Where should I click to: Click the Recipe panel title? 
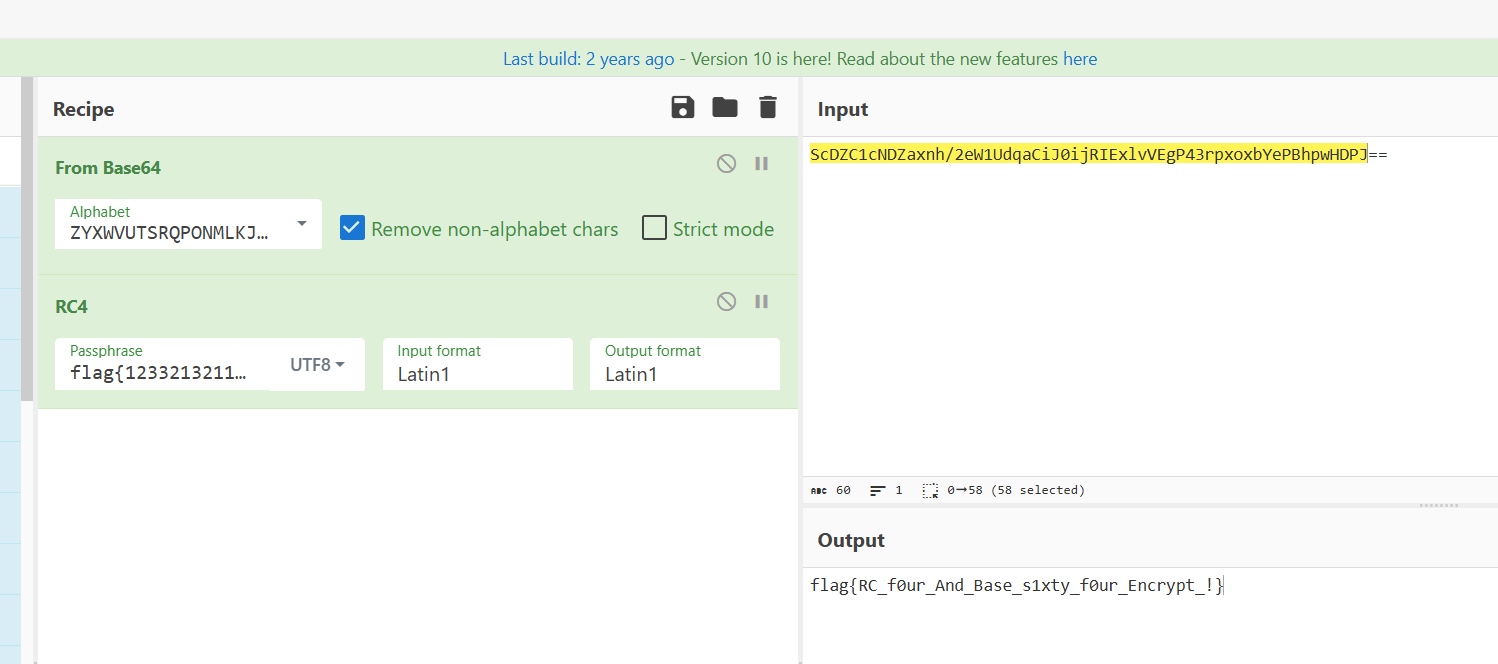click(x=84, y=109)
